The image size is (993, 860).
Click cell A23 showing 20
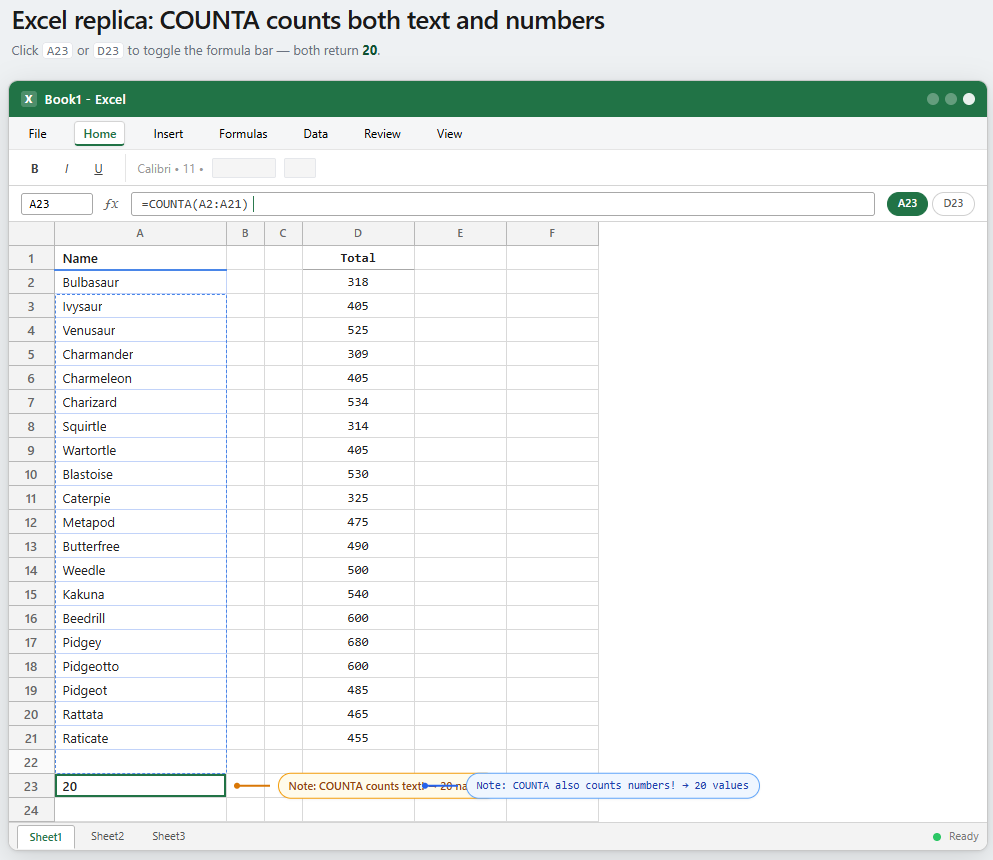pyautogui.click(x=140, y=787)
